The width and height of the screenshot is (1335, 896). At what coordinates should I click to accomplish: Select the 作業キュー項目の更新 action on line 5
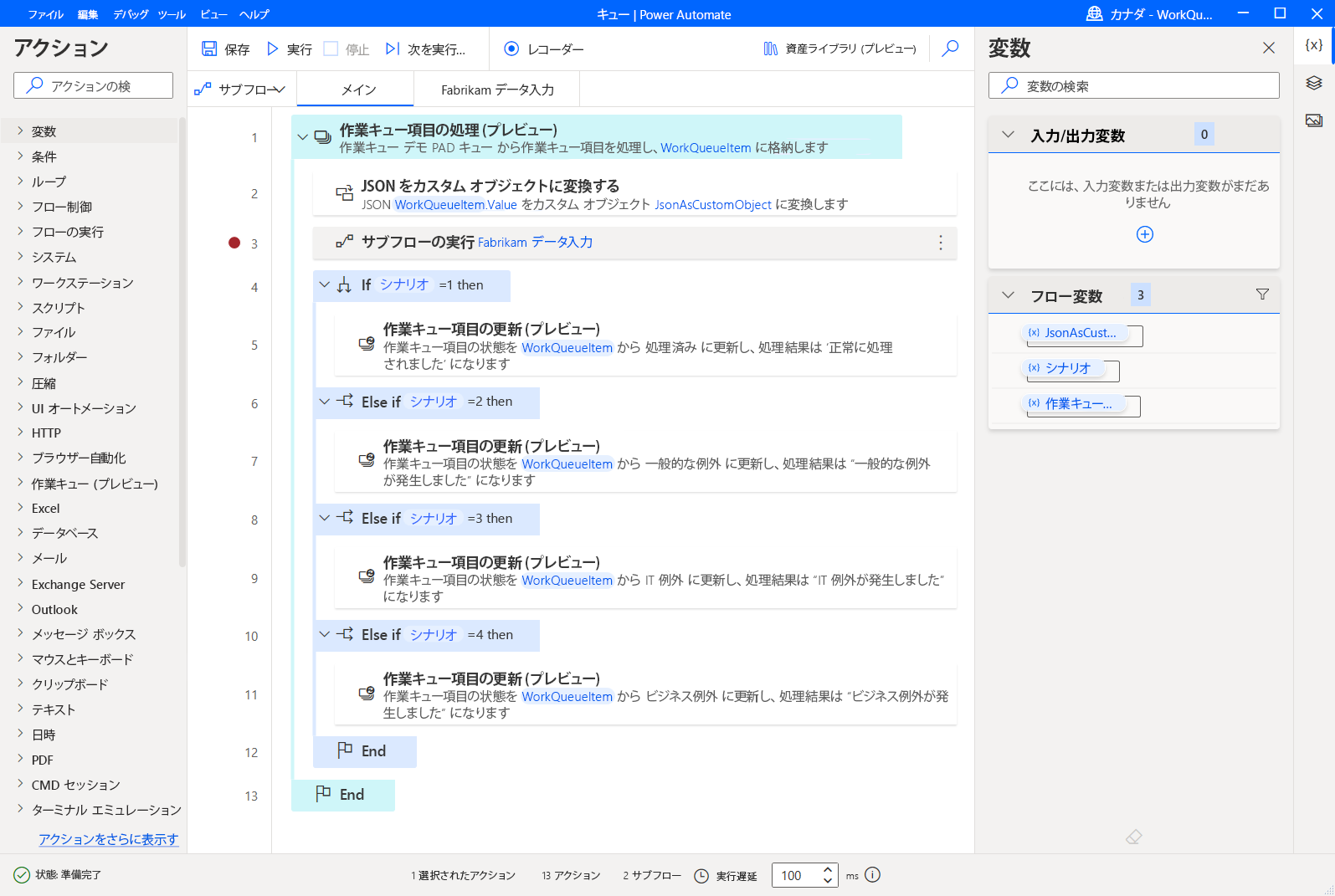coord(645,346)
